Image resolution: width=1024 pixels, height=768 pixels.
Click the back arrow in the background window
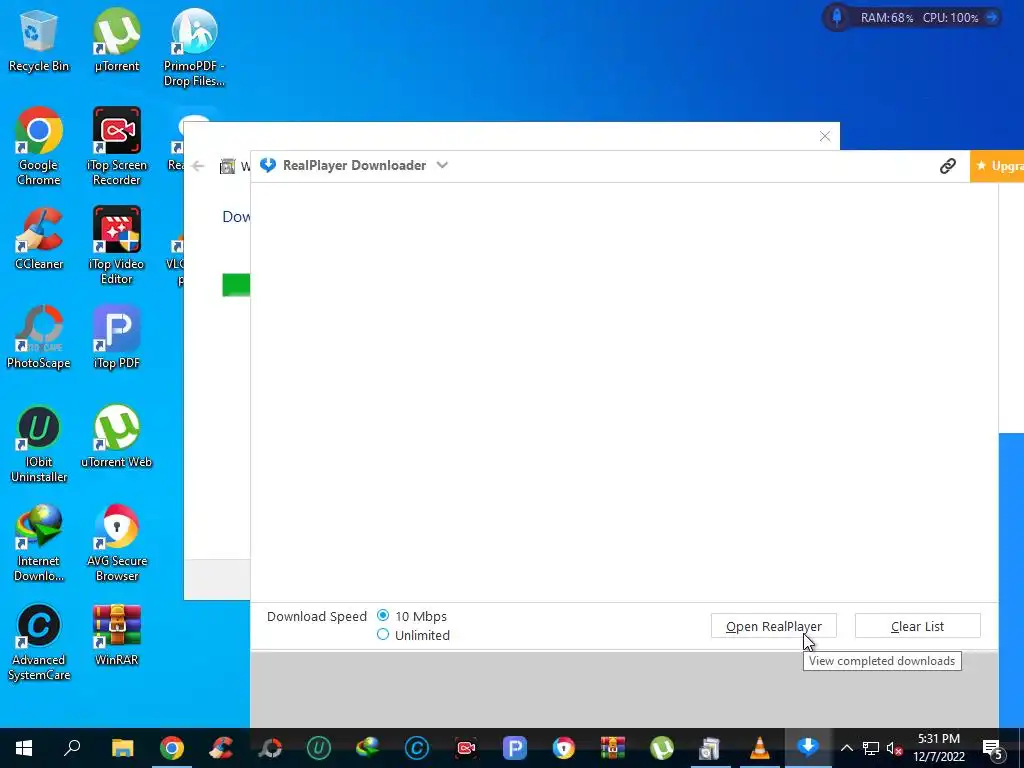[x=199, y=167]
